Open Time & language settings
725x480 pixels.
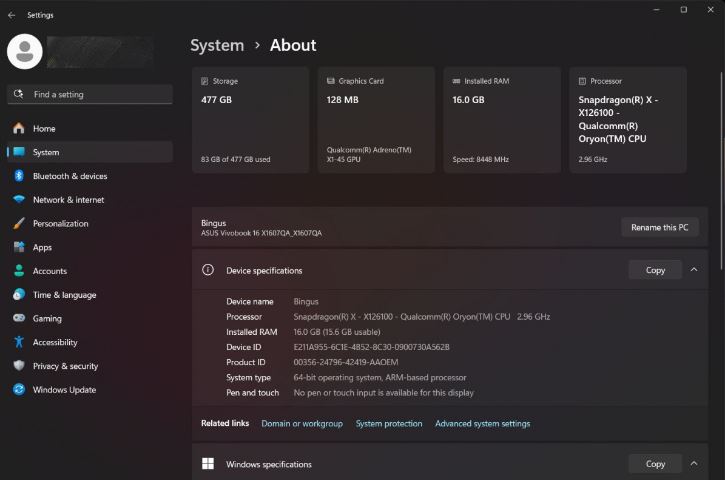click(x=64, y=295)
